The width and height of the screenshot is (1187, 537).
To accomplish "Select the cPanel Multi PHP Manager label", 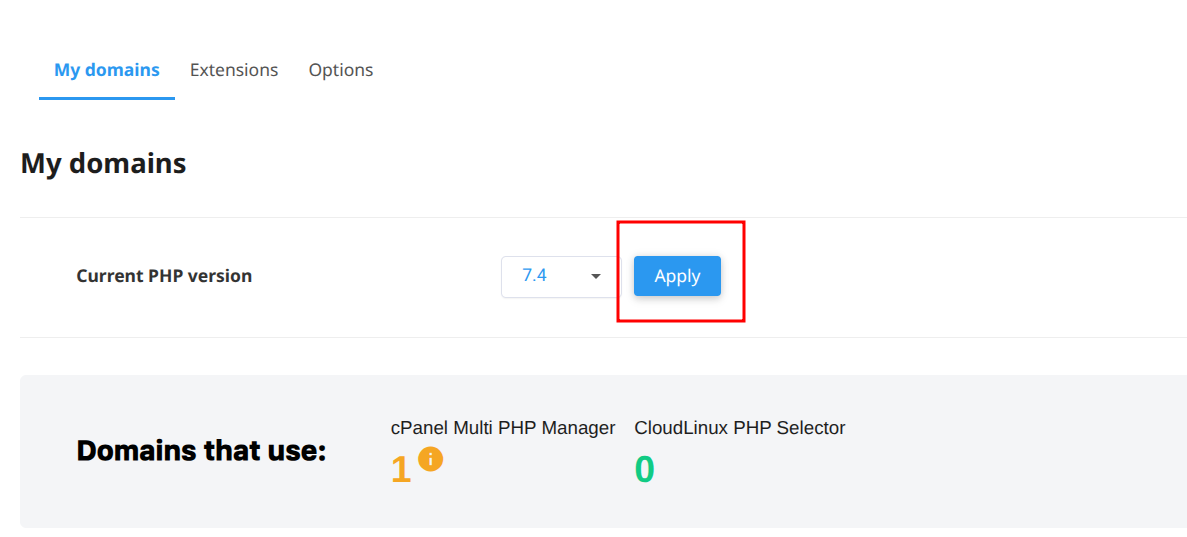I will point(503,428).
